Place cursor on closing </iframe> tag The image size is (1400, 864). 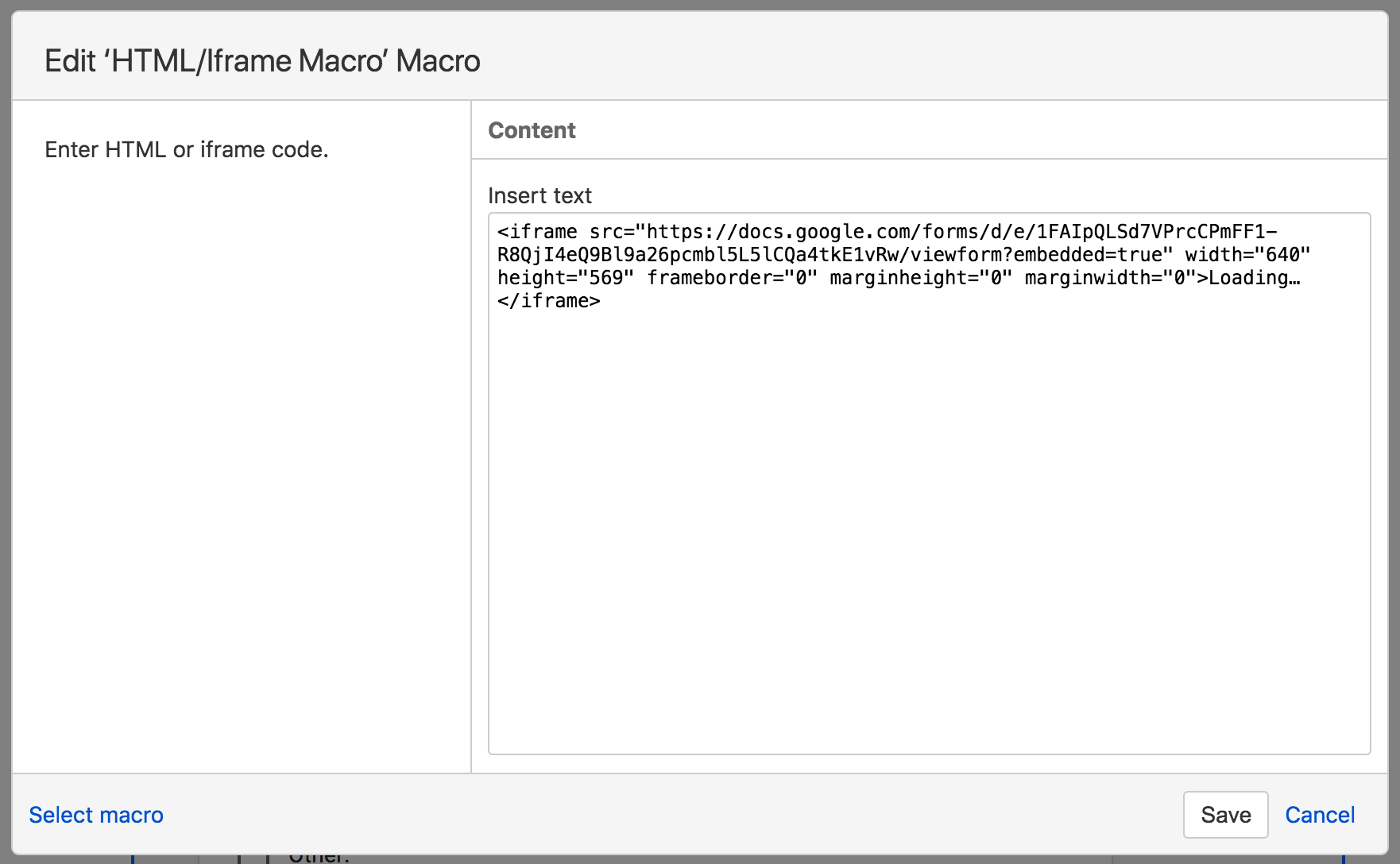pyautogui.click(x=548, y=301)
